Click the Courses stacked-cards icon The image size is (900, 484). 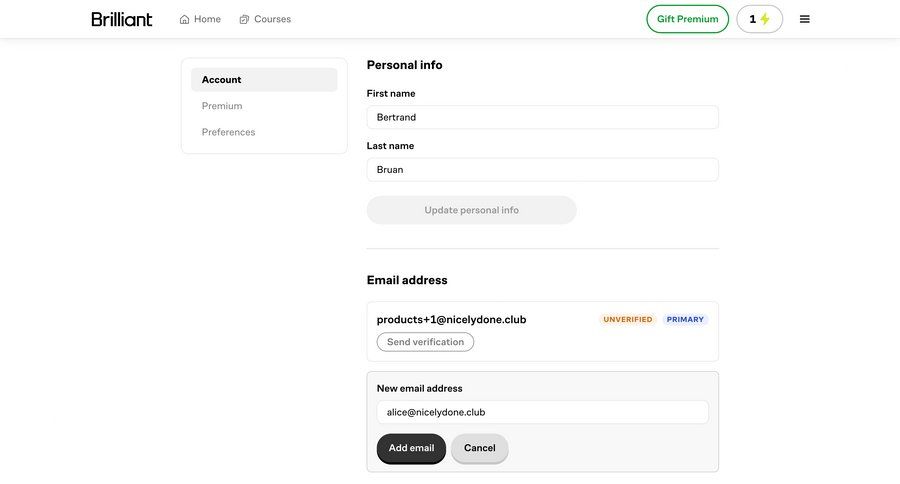244,19
